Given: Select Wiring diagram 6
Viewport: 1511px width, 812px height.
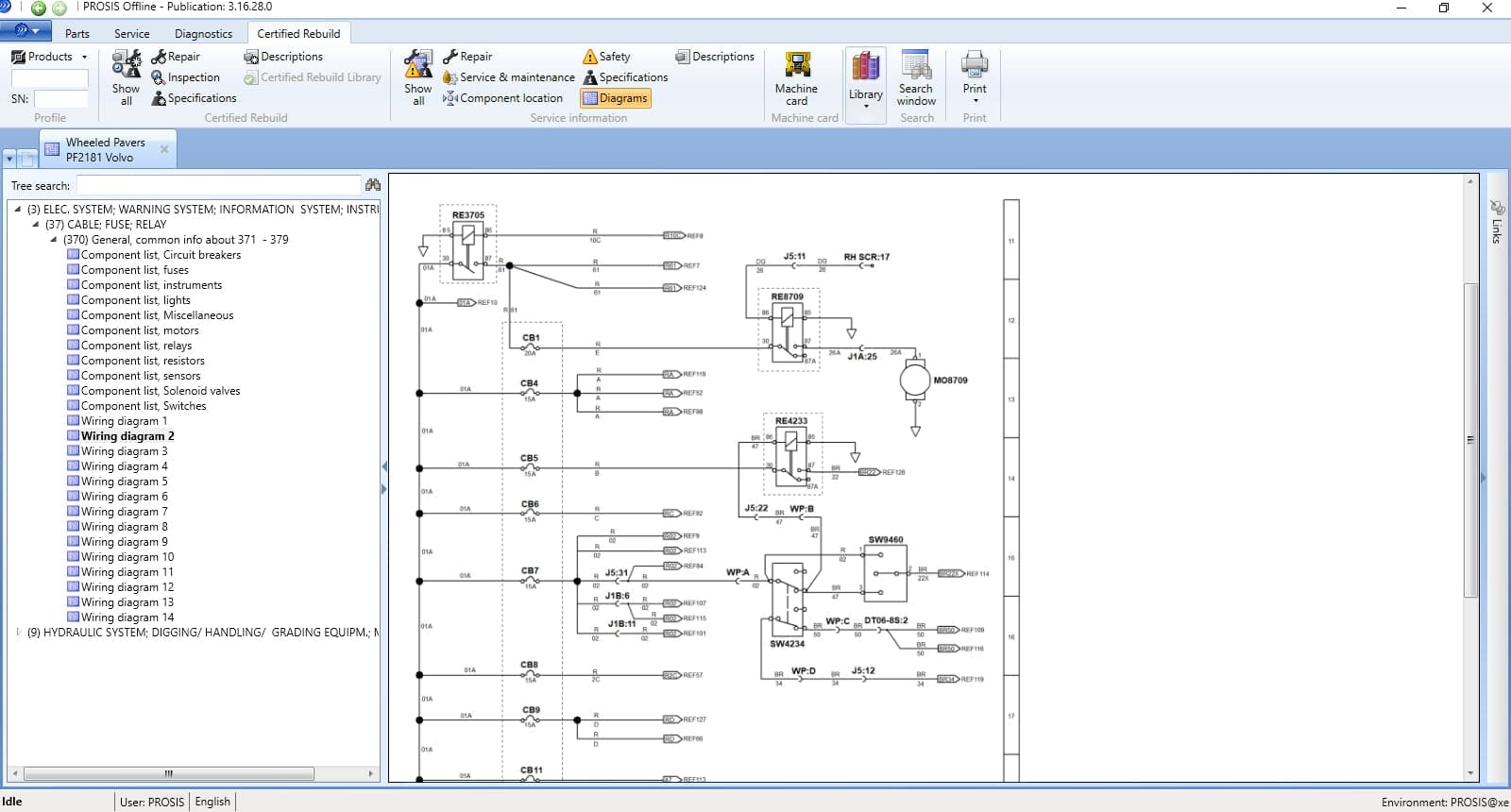Looking at the screenshot, I should click(x=124, y=497).
